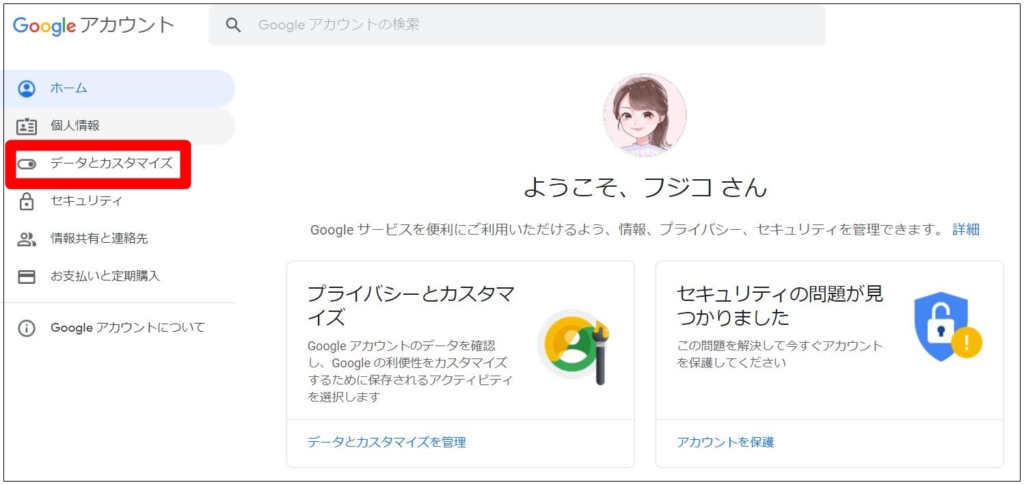Click the padlock icon for セキュリティ
The height and width of the screenshot is (485, 1024).
(x=27, y=201)
